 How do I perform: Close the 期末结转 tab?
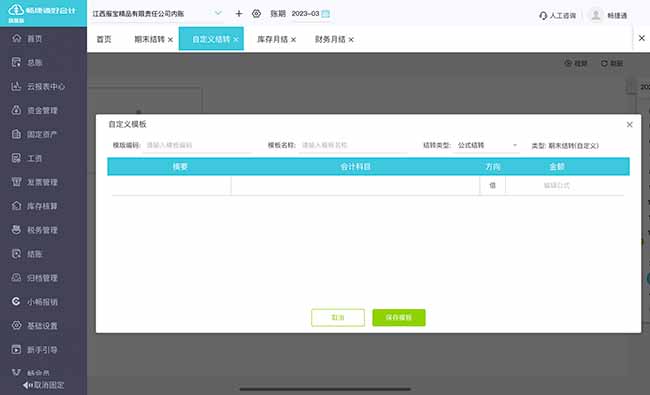coord(170,40)
